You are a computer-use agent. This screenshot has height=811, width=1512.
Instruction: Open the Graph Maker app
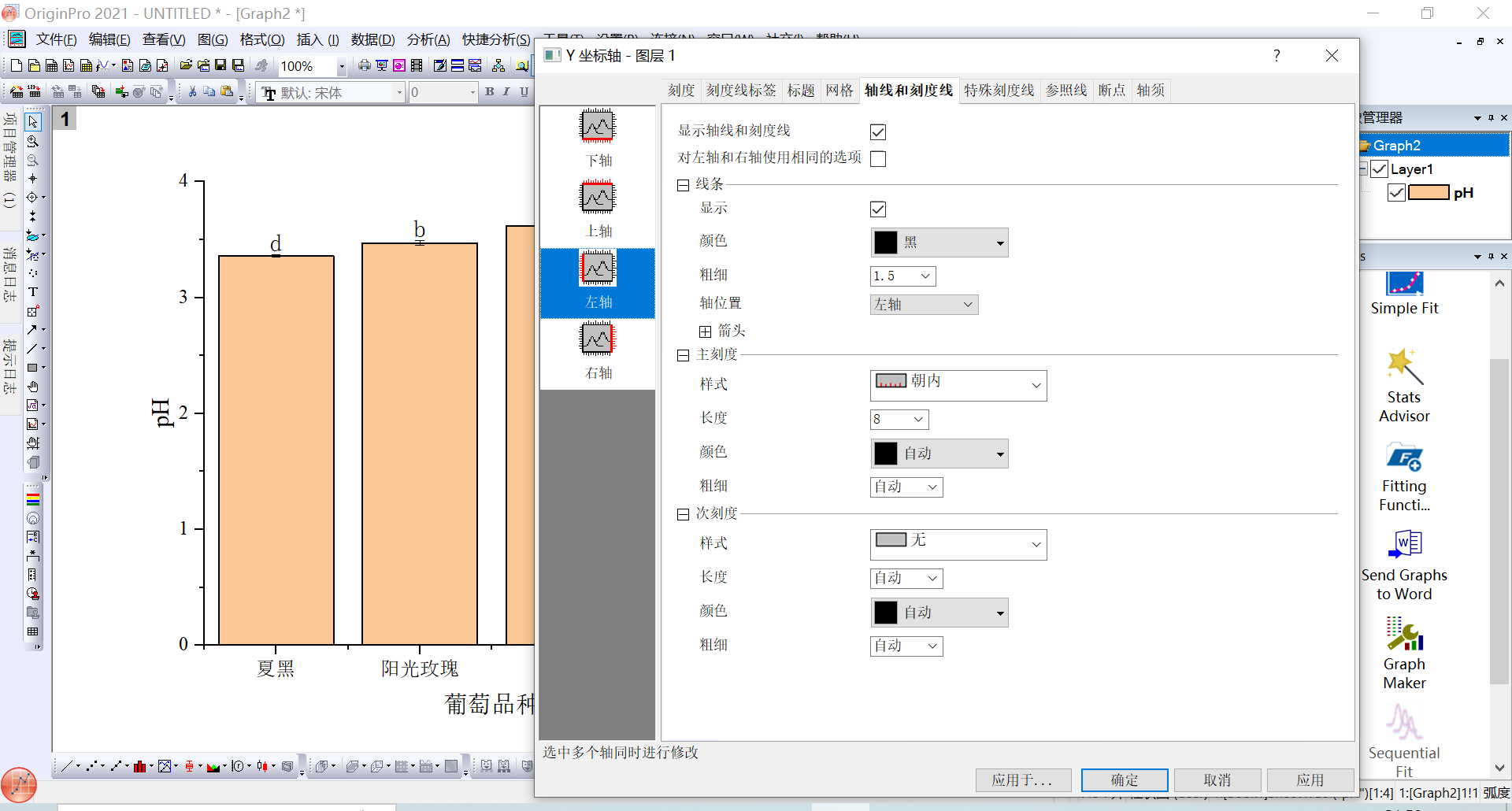pyautogui.click(x=1404, y=653)
